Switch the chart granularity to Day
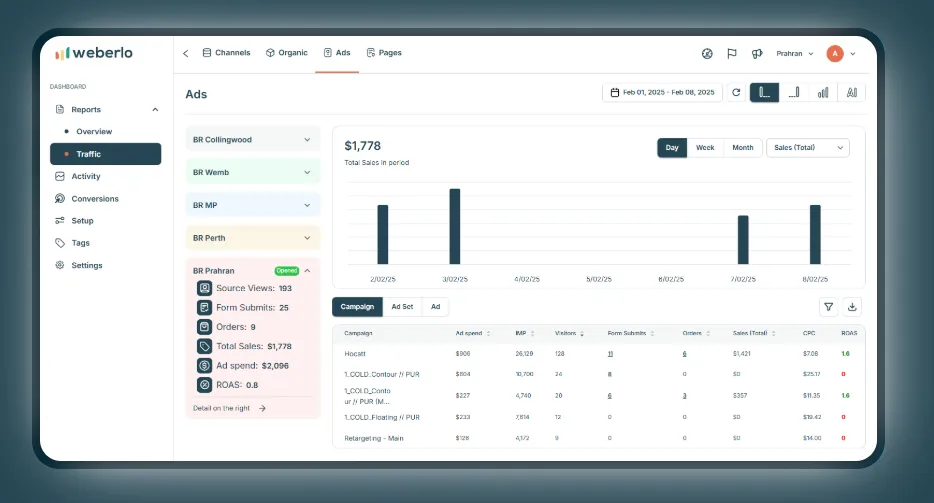 672,148
